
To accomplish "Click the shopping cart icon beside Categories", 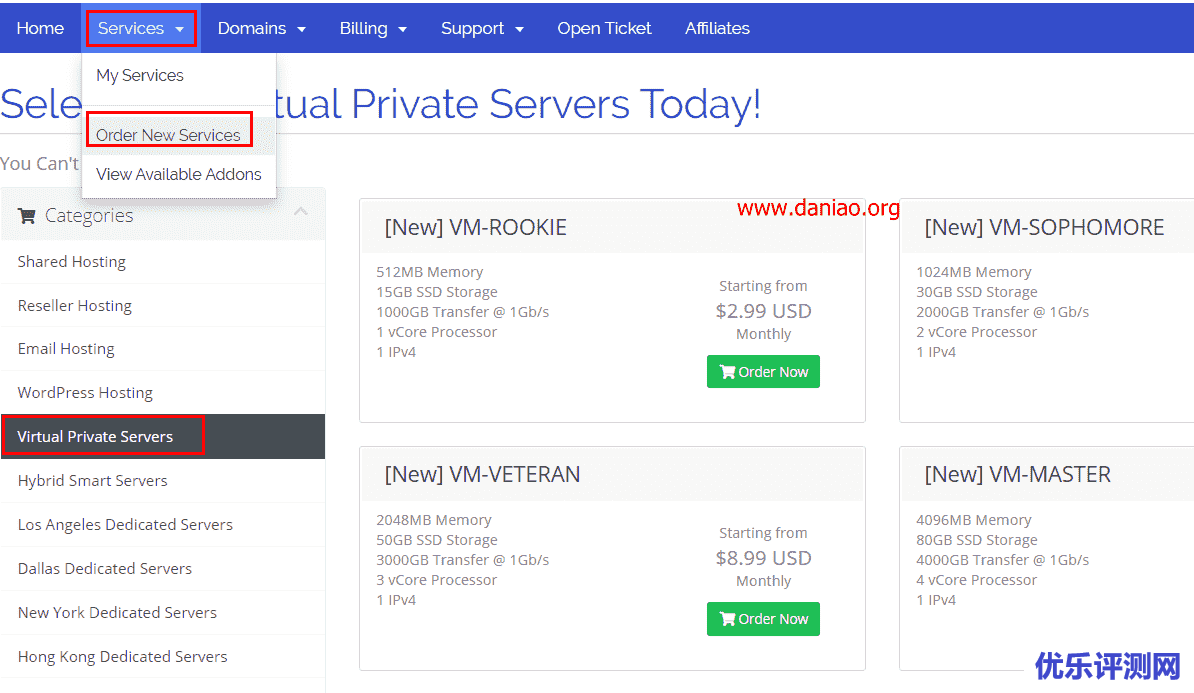I will pos(27,216).
